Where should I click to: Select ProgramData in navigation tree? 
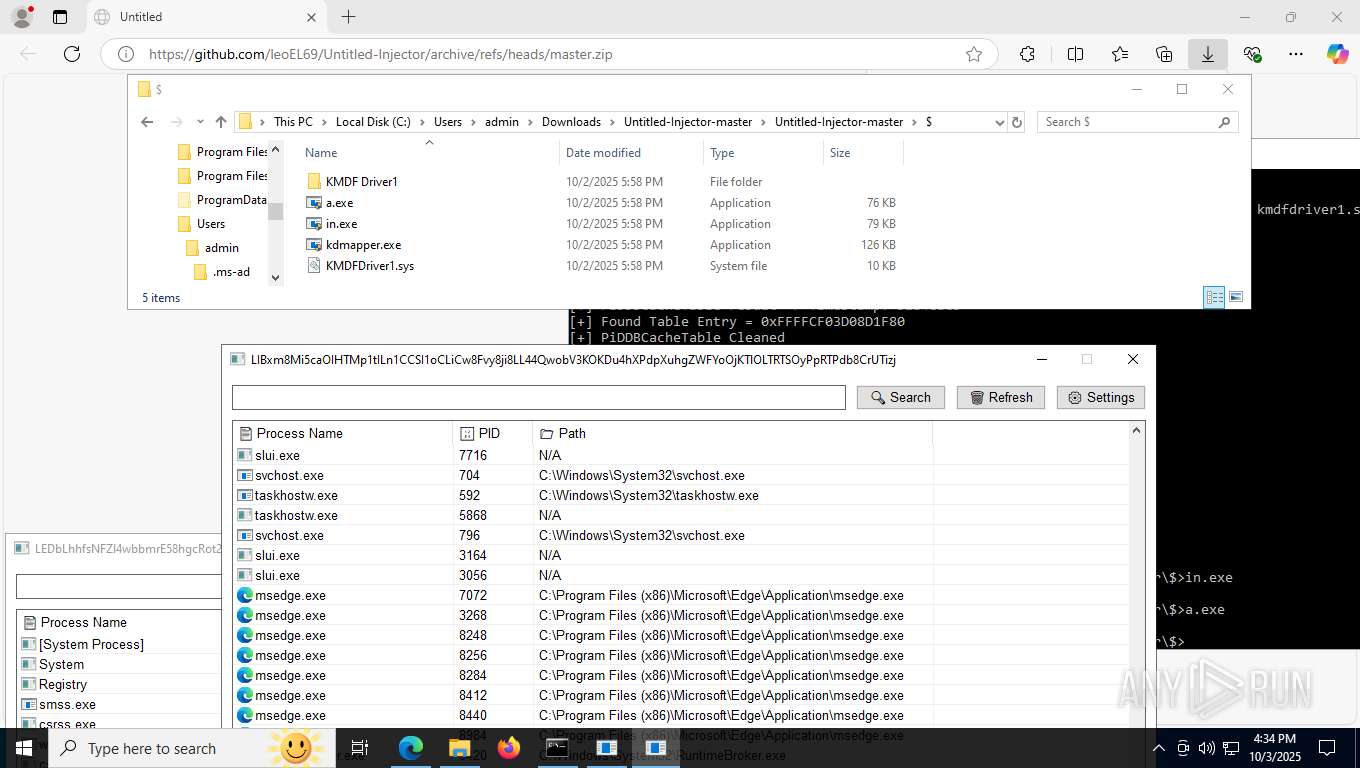point(222,200)
